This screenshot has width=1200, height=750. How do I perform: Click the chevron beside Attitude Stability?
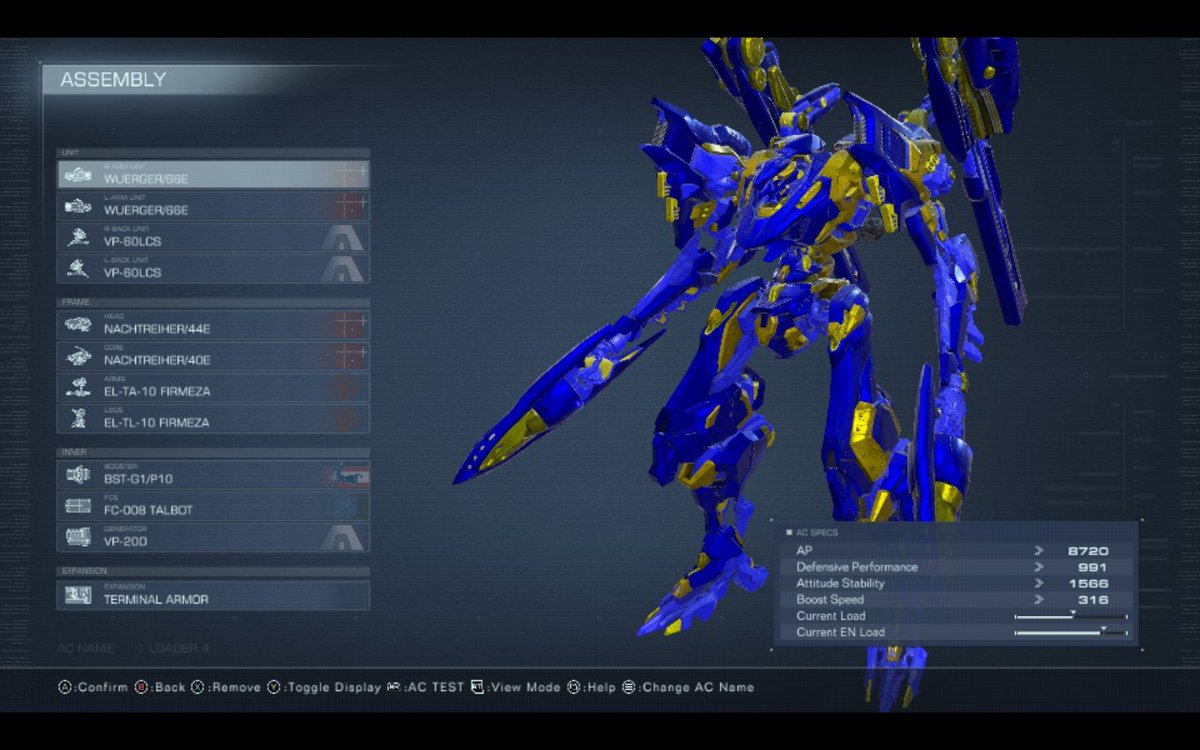(1039, 583)
